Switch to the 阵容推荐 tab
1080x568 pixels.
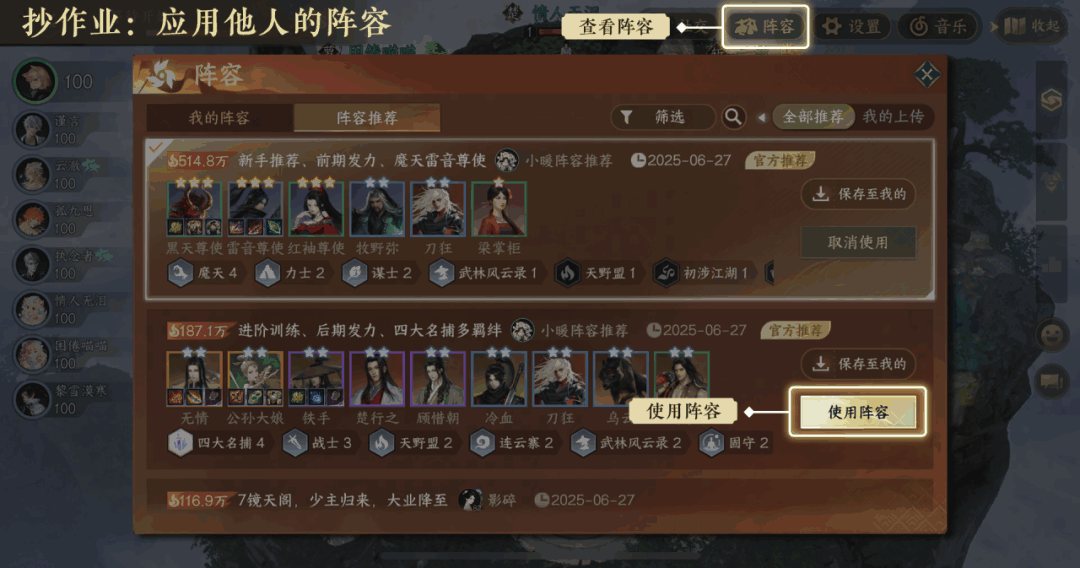pyautogui.click(x=367, y=118)
